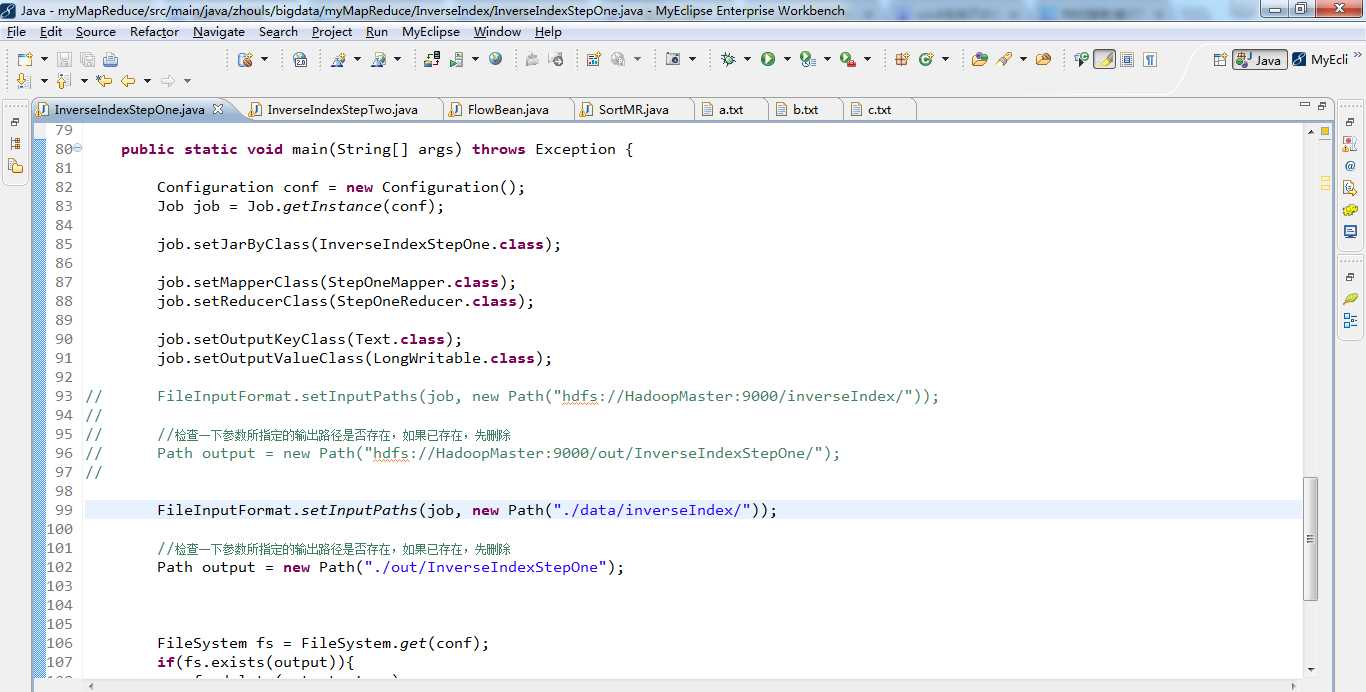
Task: Run the program with green play icon
Action: [768, 60]
